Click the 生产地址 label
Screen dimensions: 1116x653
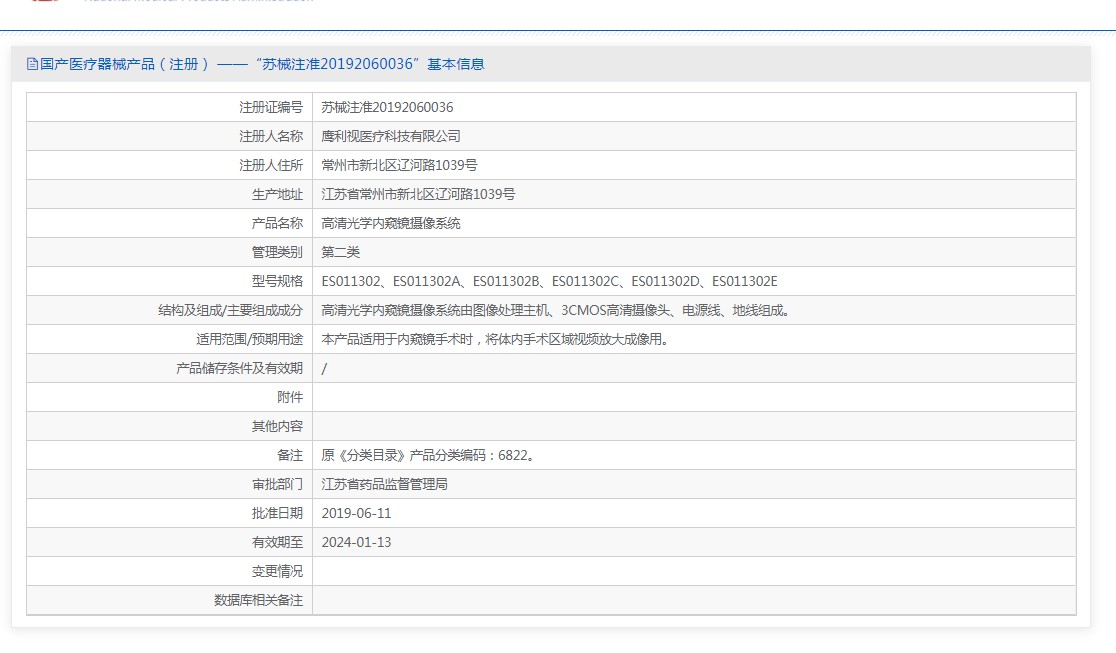[x=278, y=194]
